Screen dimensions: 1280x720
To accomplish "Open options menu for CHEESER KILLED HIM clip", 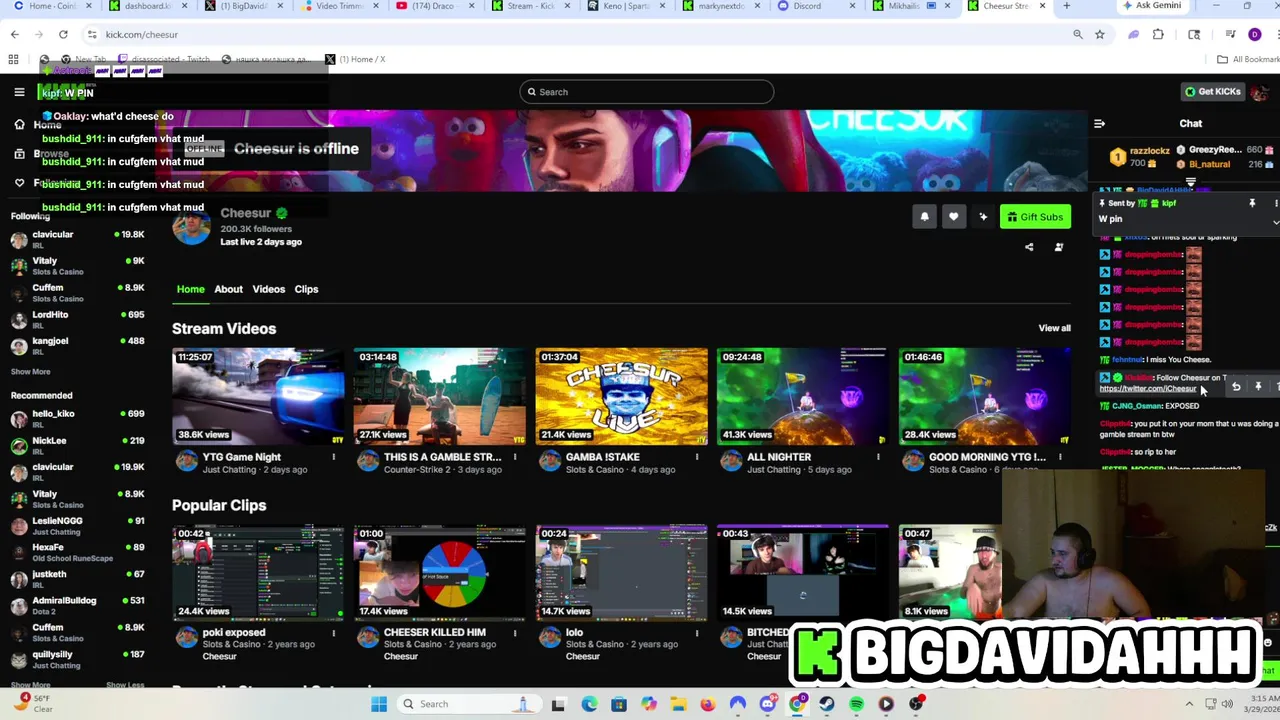I will pyautogui.click(x=515, y=633).
